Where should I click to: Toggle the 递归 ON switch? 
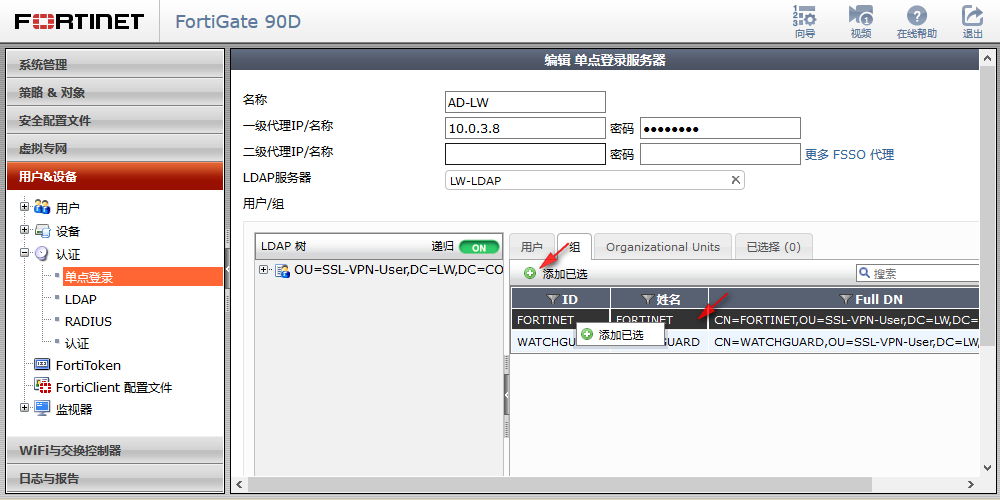coord(479,247)
